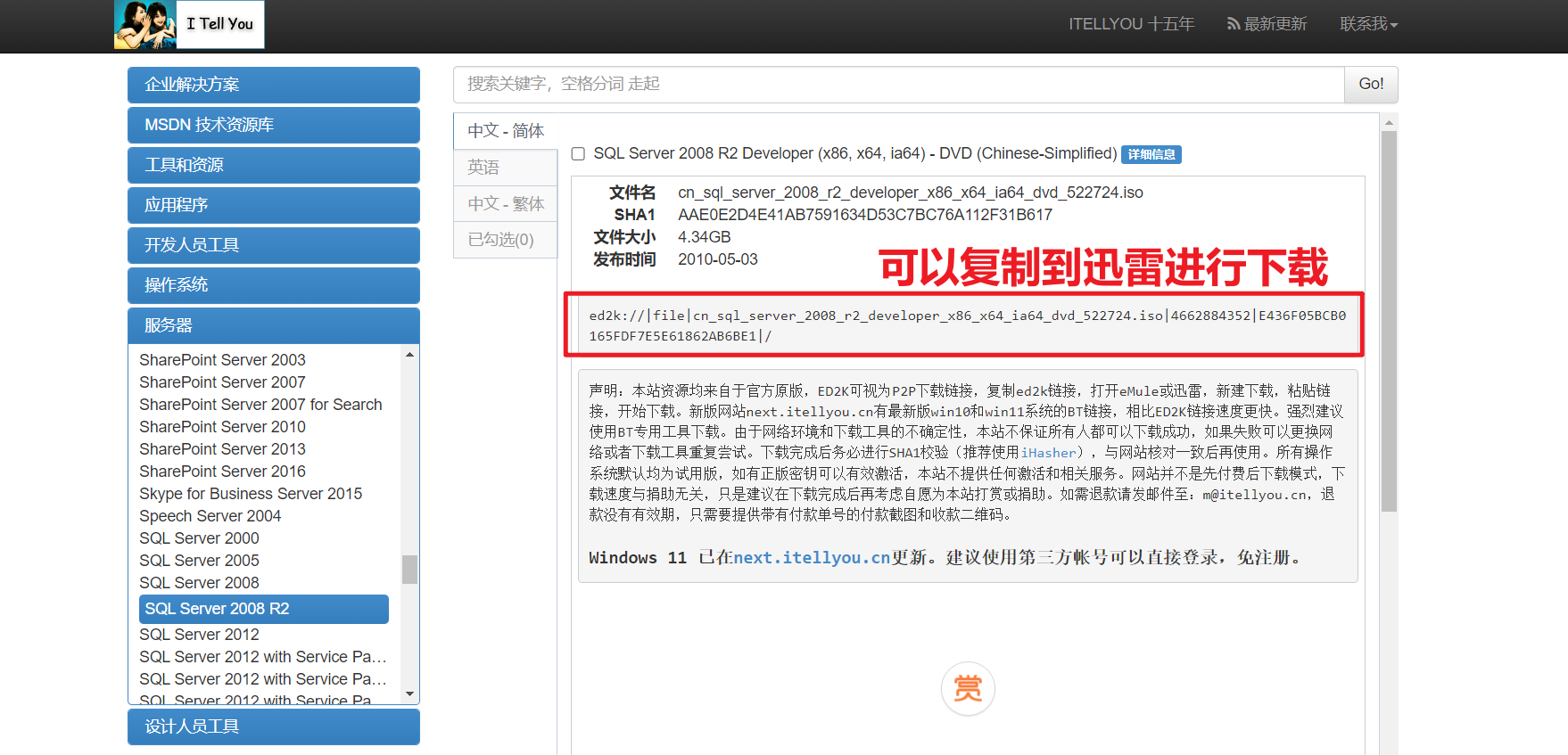The image size is (1568, 755).
Task: Select Speech Server 2004 entry
Action: pos(210,516)
